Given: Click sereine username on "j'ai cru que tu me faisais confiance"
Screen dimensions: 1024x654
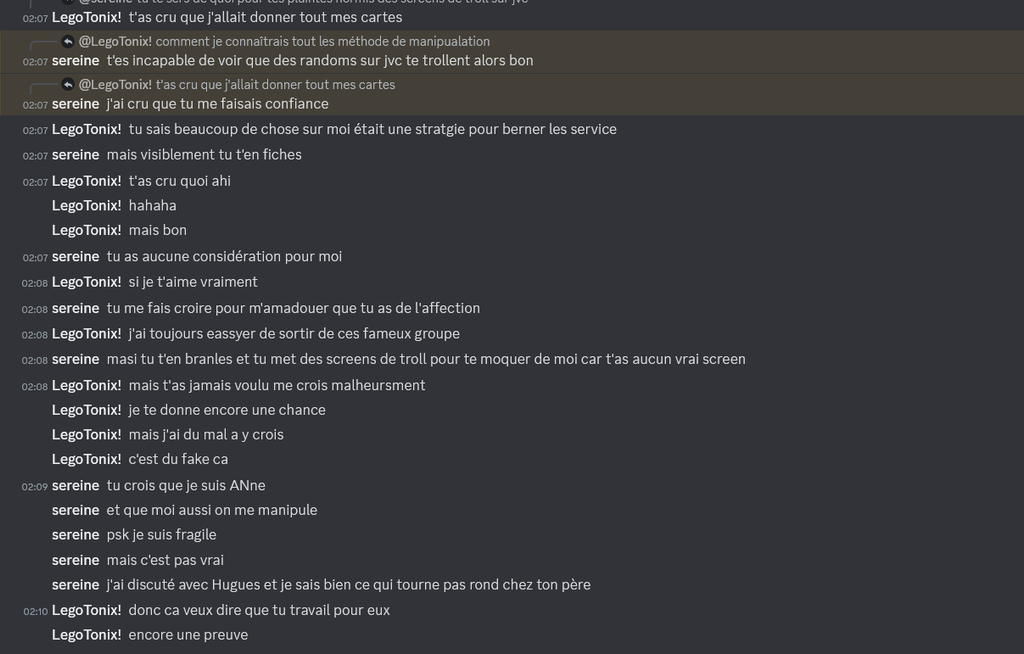Looking at the screenshot, I should point(75,104).
